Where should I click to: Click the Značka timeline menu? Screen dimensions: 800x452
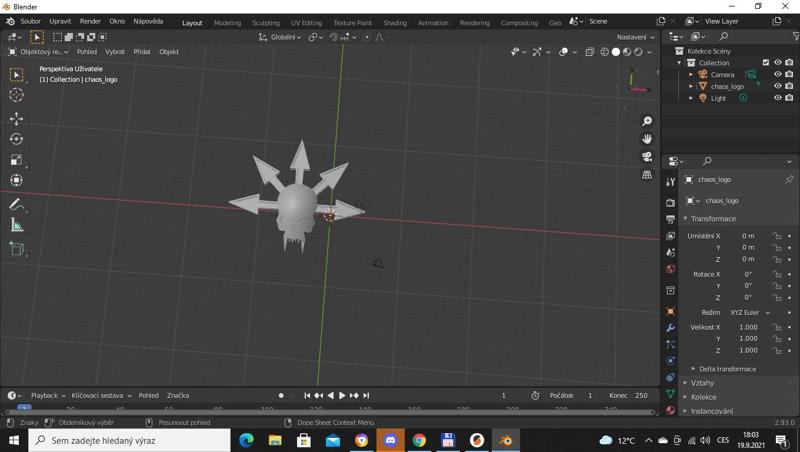point(178,395)
